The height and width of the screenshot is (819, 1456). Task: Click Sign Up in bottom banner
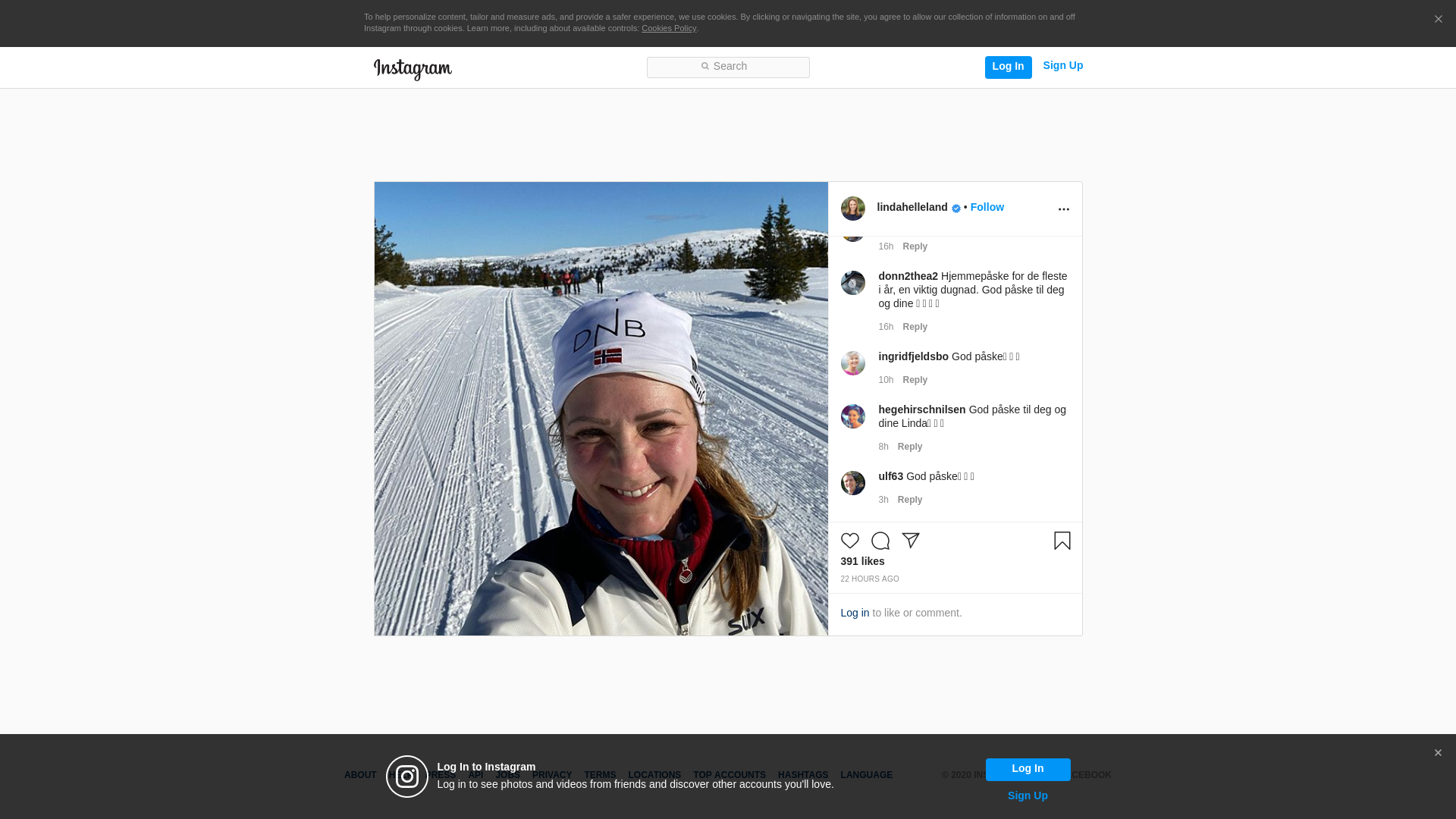[1028, 795]
